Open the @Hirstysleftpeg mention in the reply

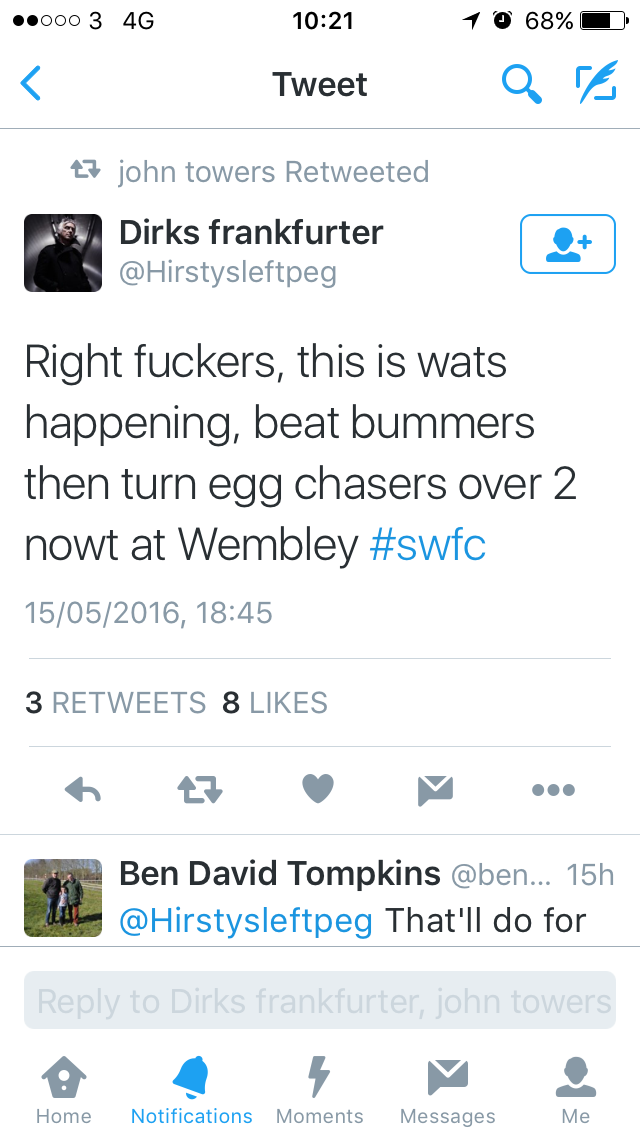[x=246, y=921]
